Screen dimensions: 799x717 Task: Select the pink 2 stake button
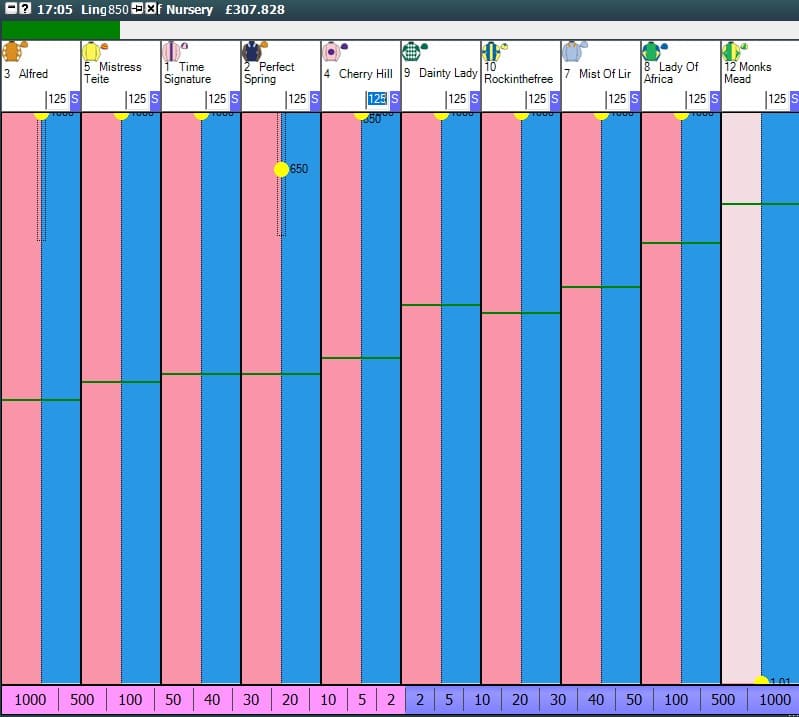click(x=391, y=700)
